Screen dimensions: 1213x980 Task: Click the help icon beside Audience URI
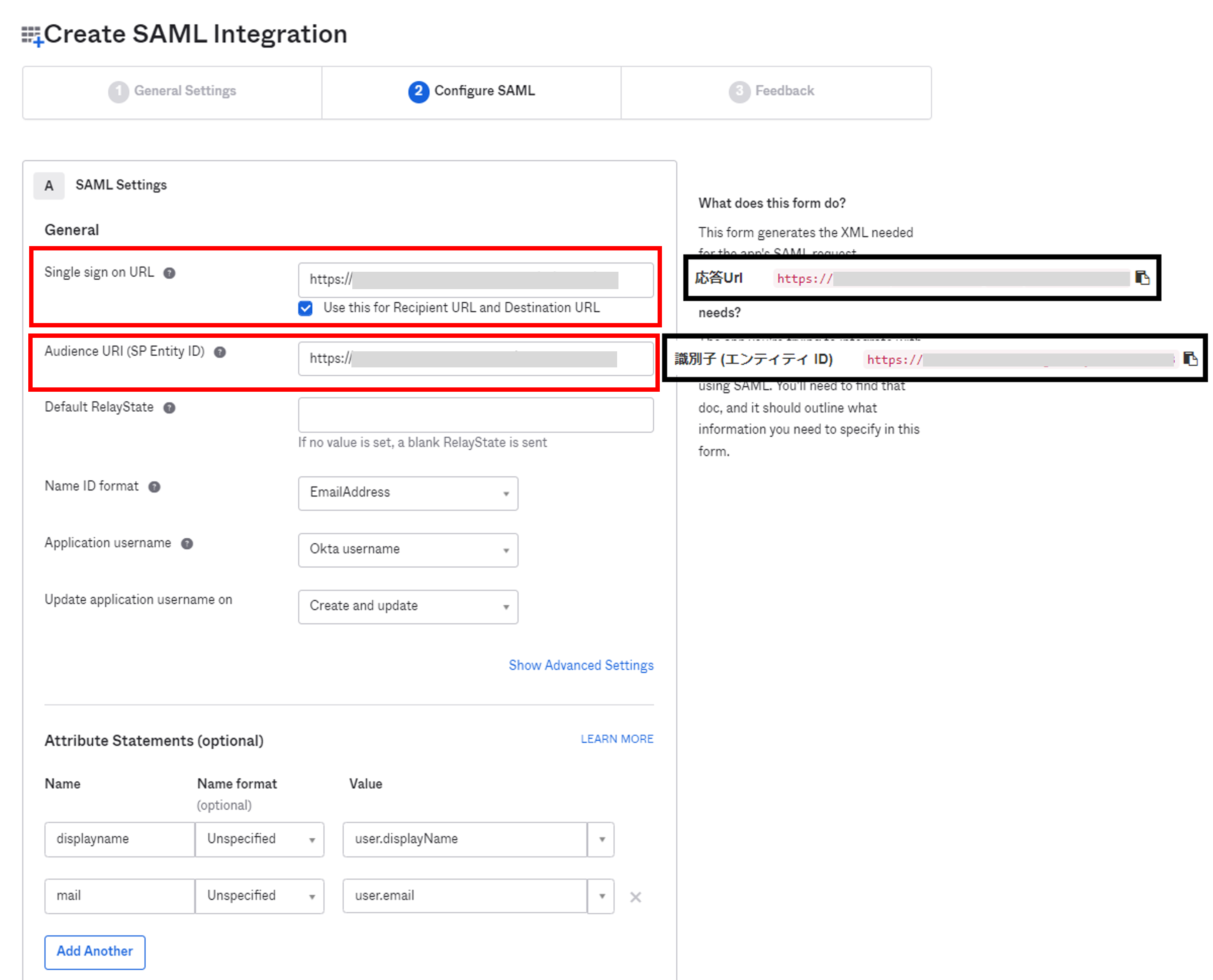220,352
